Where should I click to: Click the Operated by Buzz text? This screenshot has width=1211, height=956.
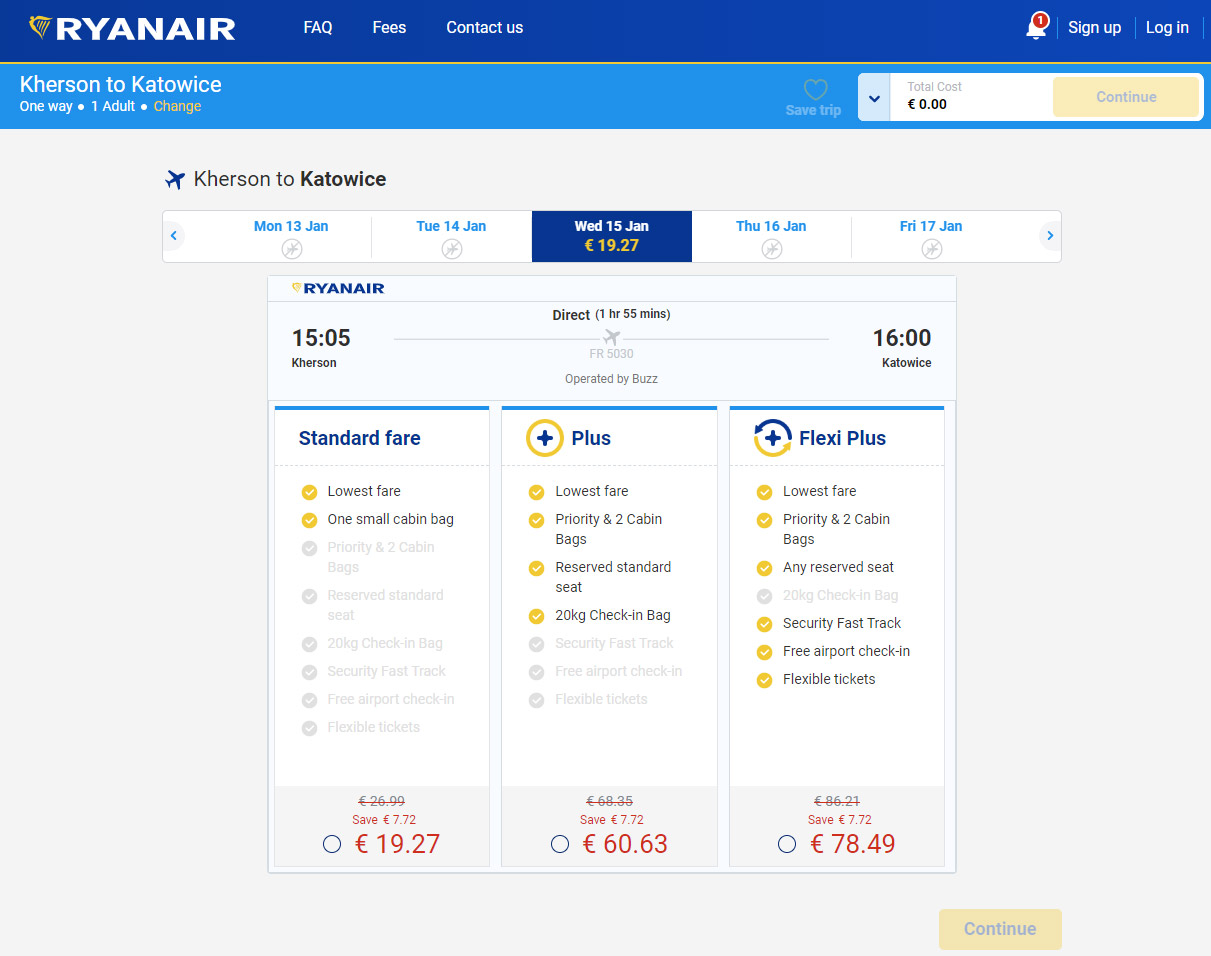611,379
